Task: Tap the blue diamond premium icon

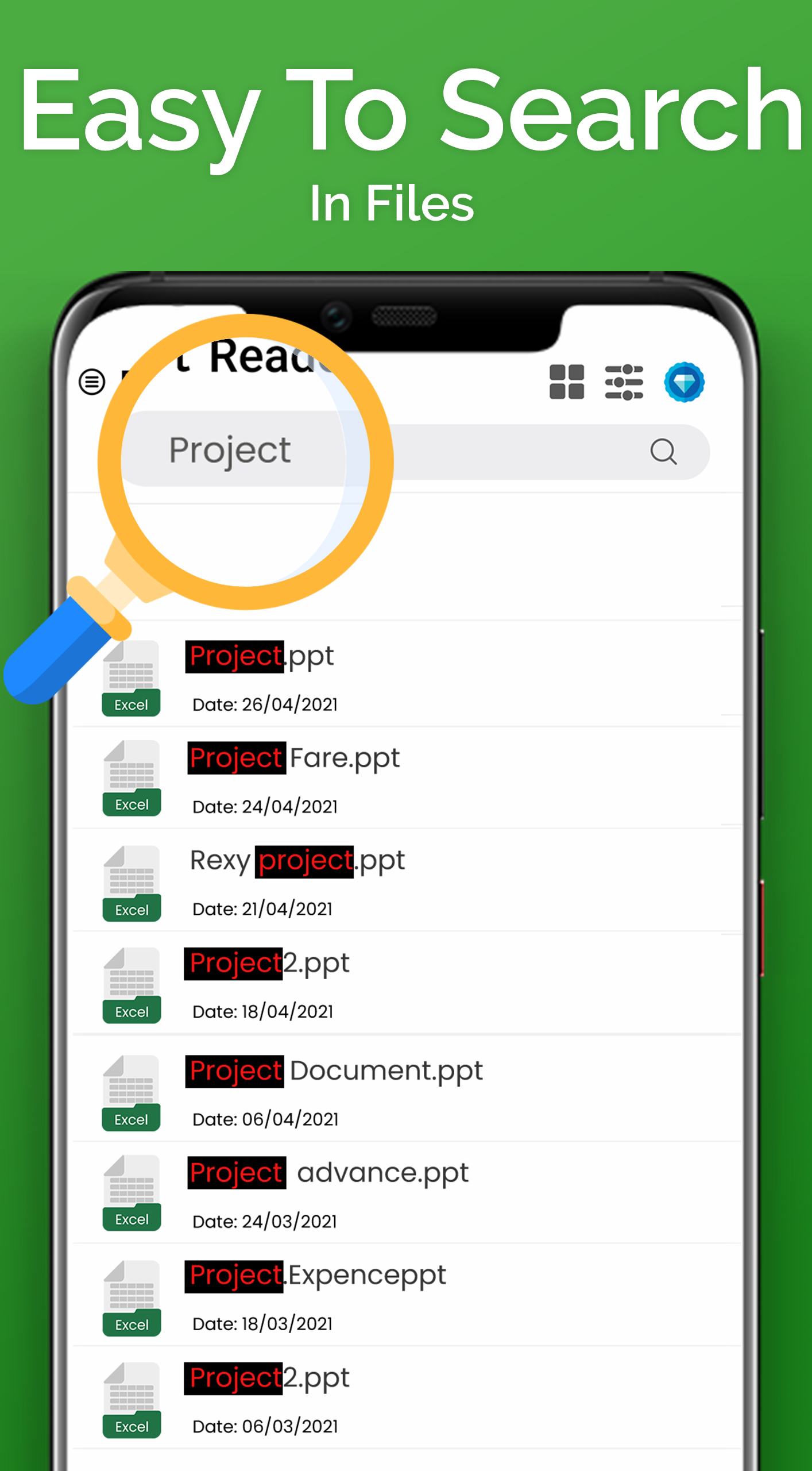Action: [684, 382]
